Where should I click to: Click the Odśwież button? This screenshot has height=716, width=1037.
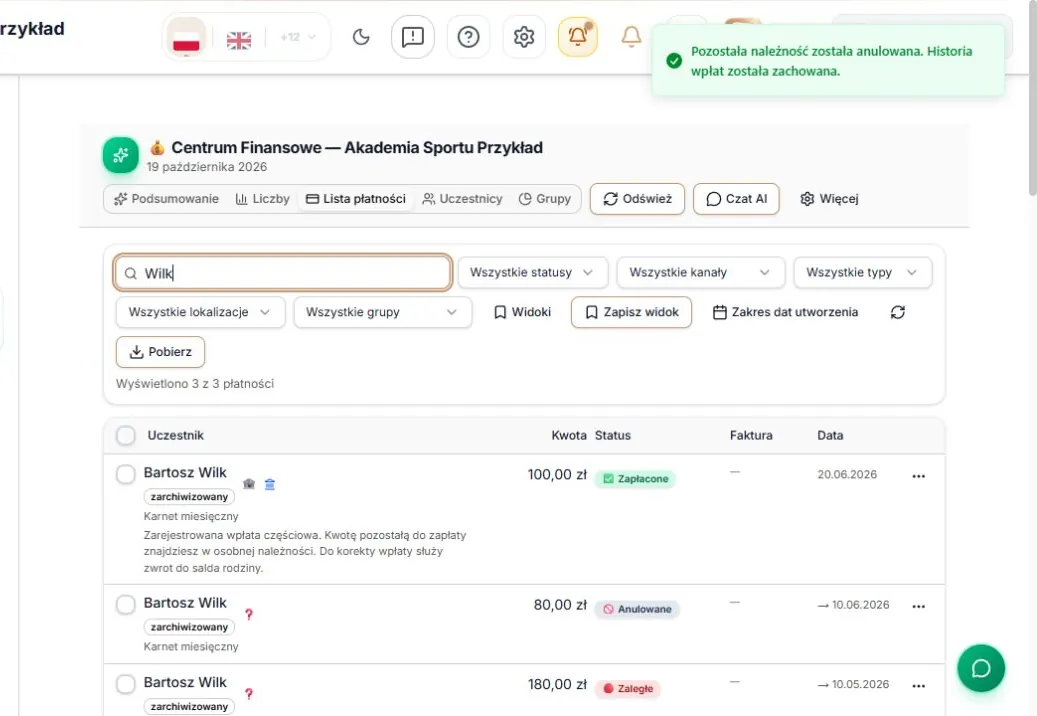[x=637, y=199]
